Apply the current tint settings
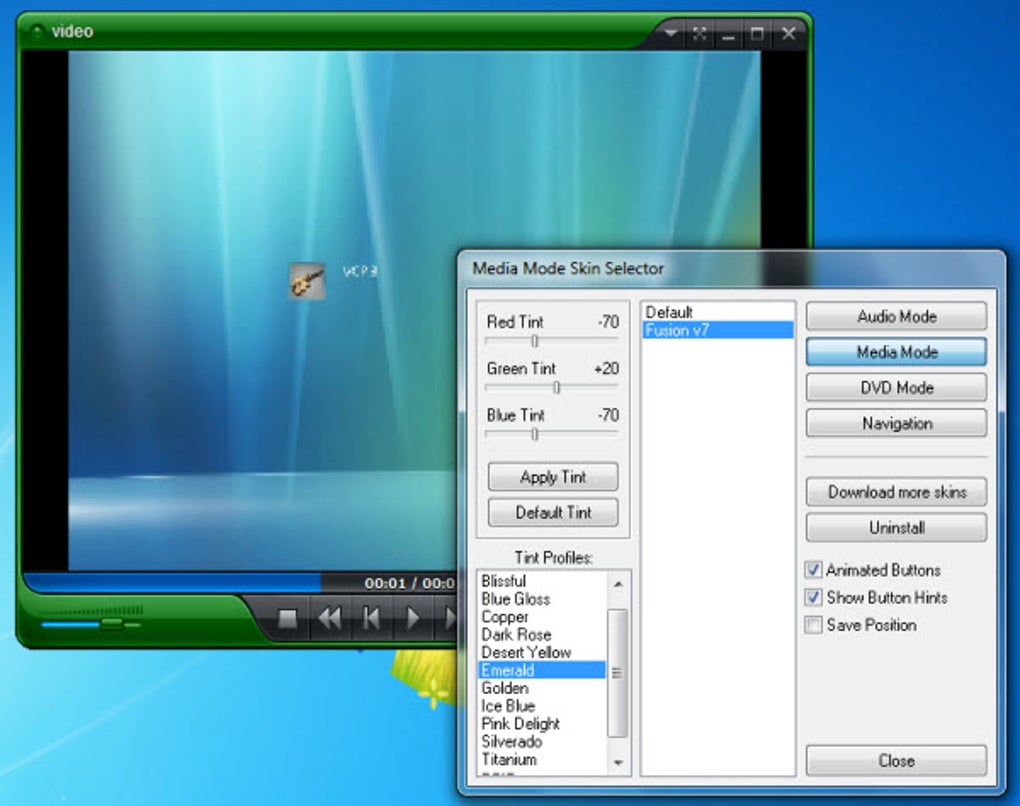1020x806 pixels. 552,477
